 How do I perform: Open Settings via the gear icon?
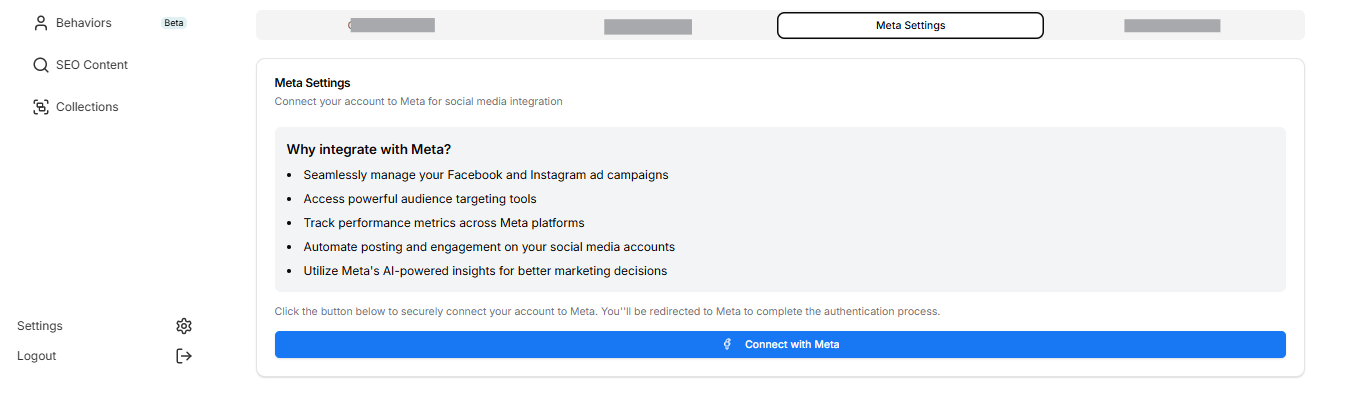click(184, 326)
